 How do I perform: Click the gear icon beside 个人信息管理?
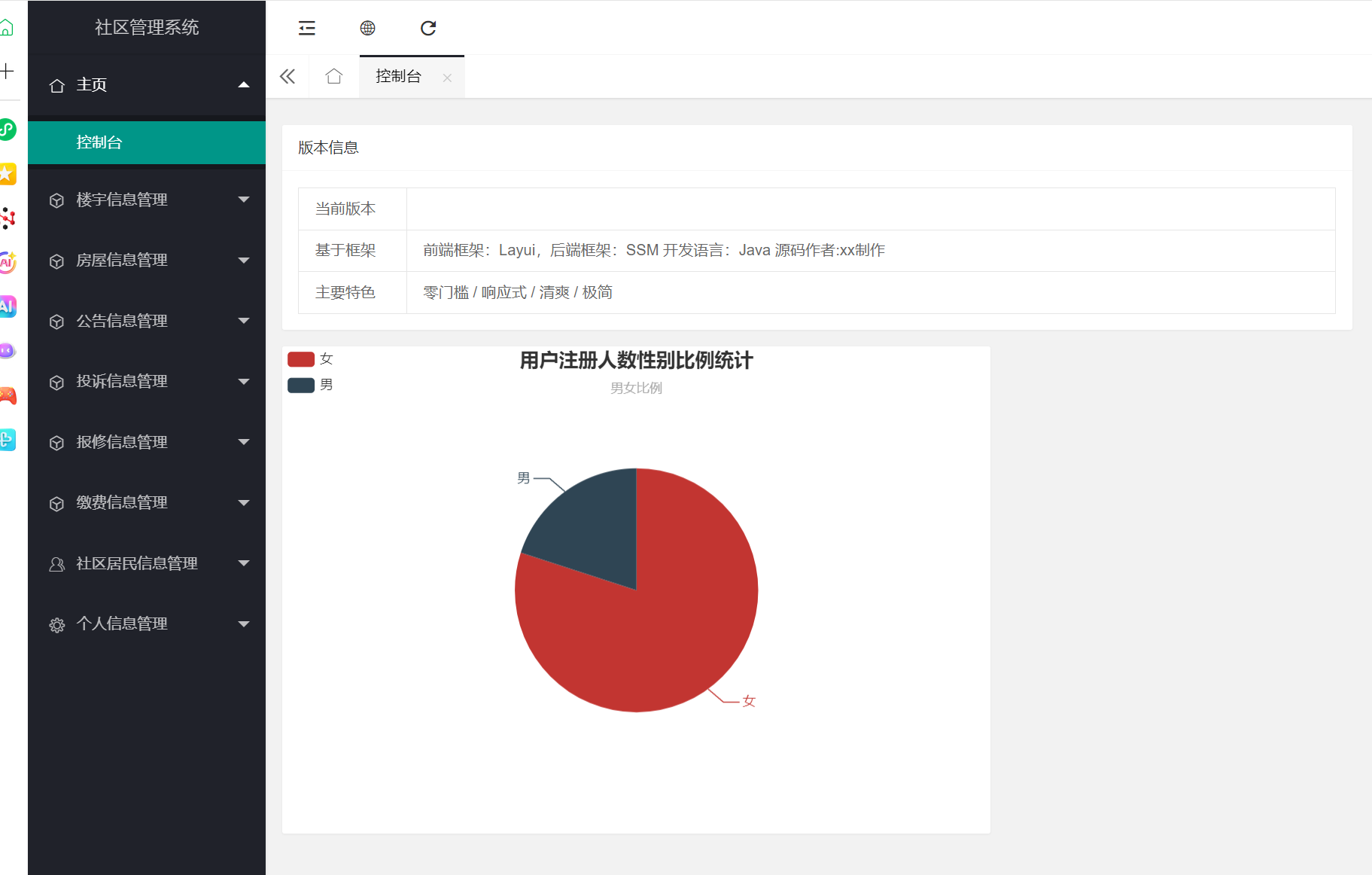[56, 625]
